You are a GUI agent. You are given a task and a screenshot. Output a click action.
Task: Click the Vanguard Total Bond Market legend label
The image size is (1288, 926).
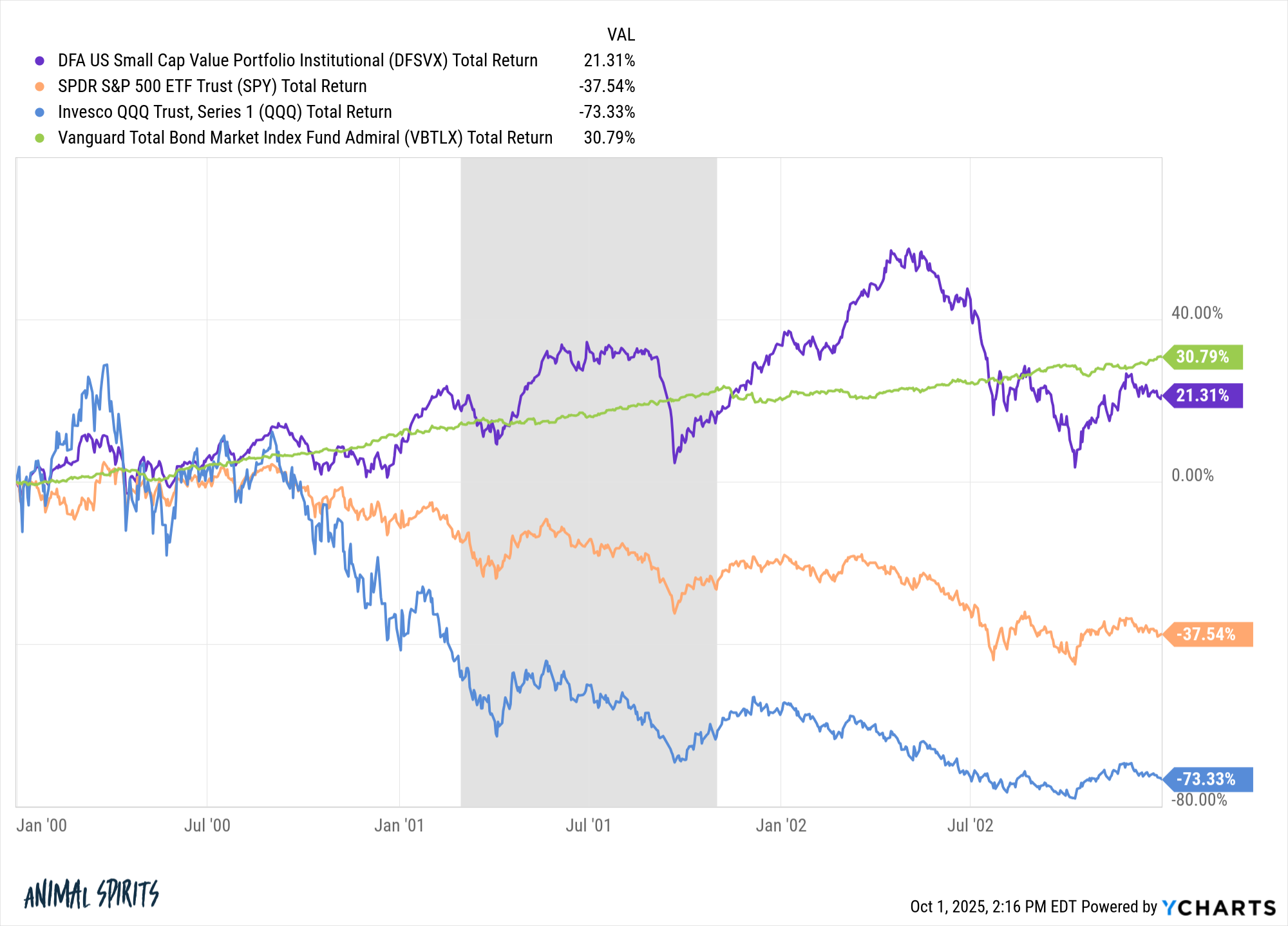point(305,138)
